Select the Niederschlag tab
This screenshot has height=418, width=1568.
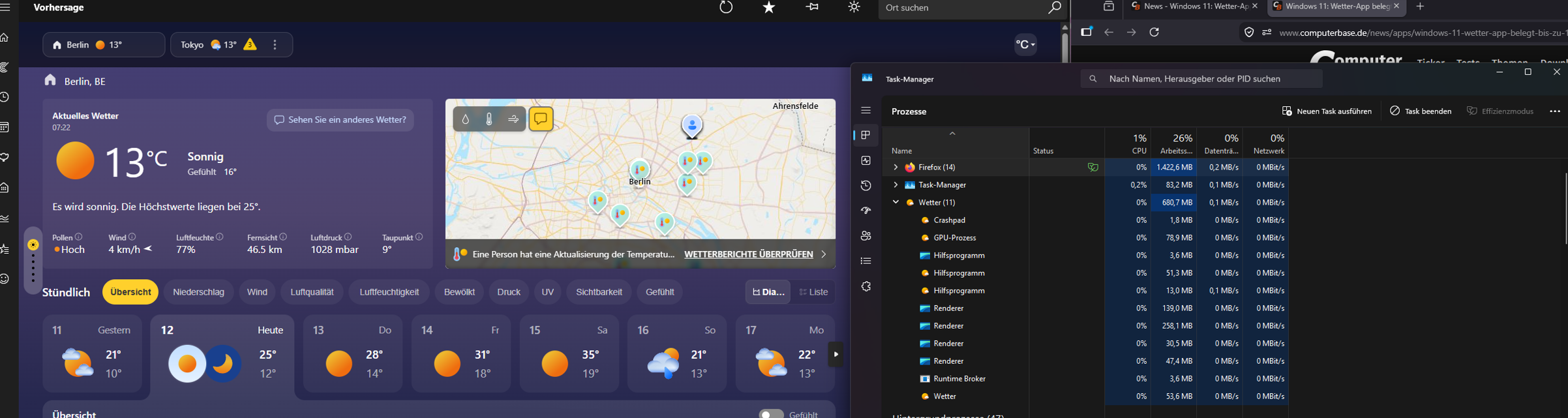pos(198,292)
